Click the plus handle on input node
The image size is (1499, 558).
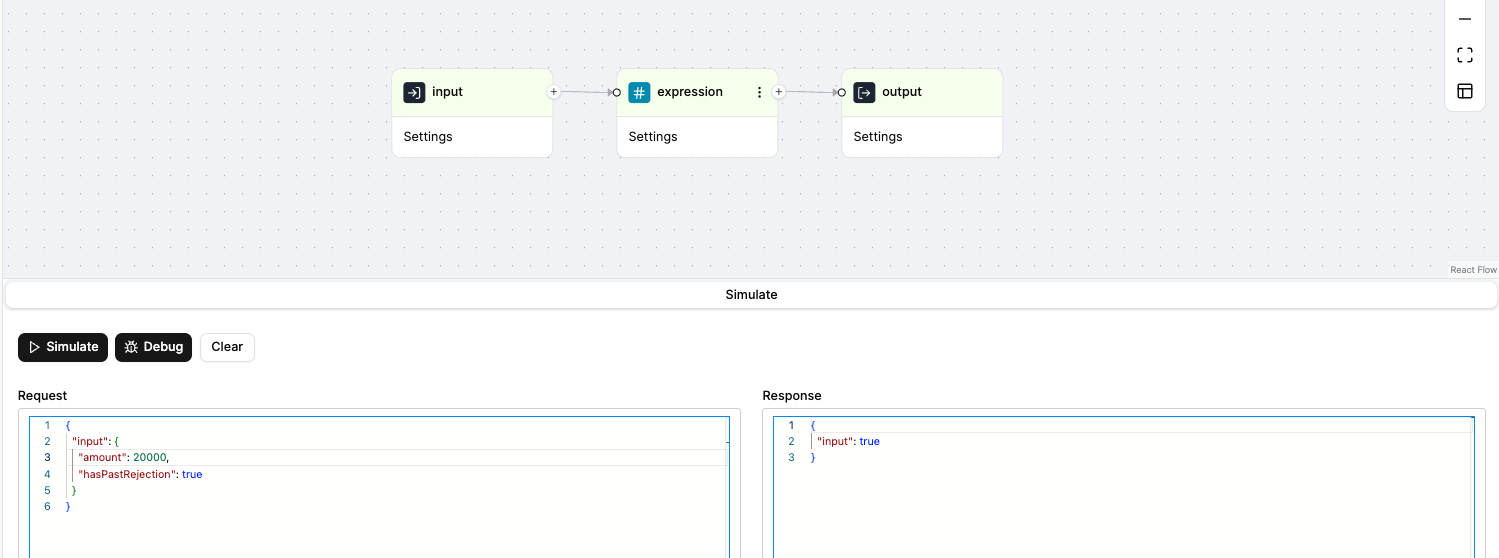tap(553, 92)
